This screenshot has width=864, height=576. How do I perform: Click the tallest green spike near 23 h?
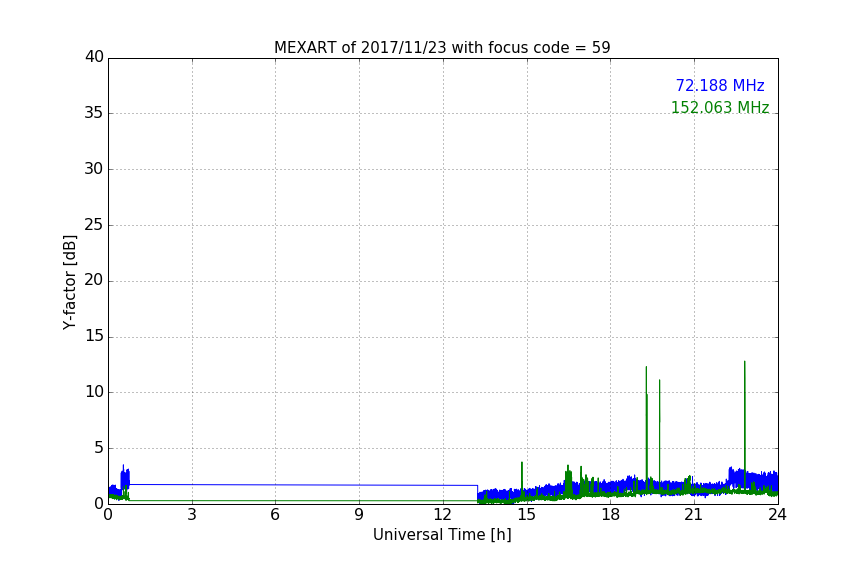tap(744, 424)
